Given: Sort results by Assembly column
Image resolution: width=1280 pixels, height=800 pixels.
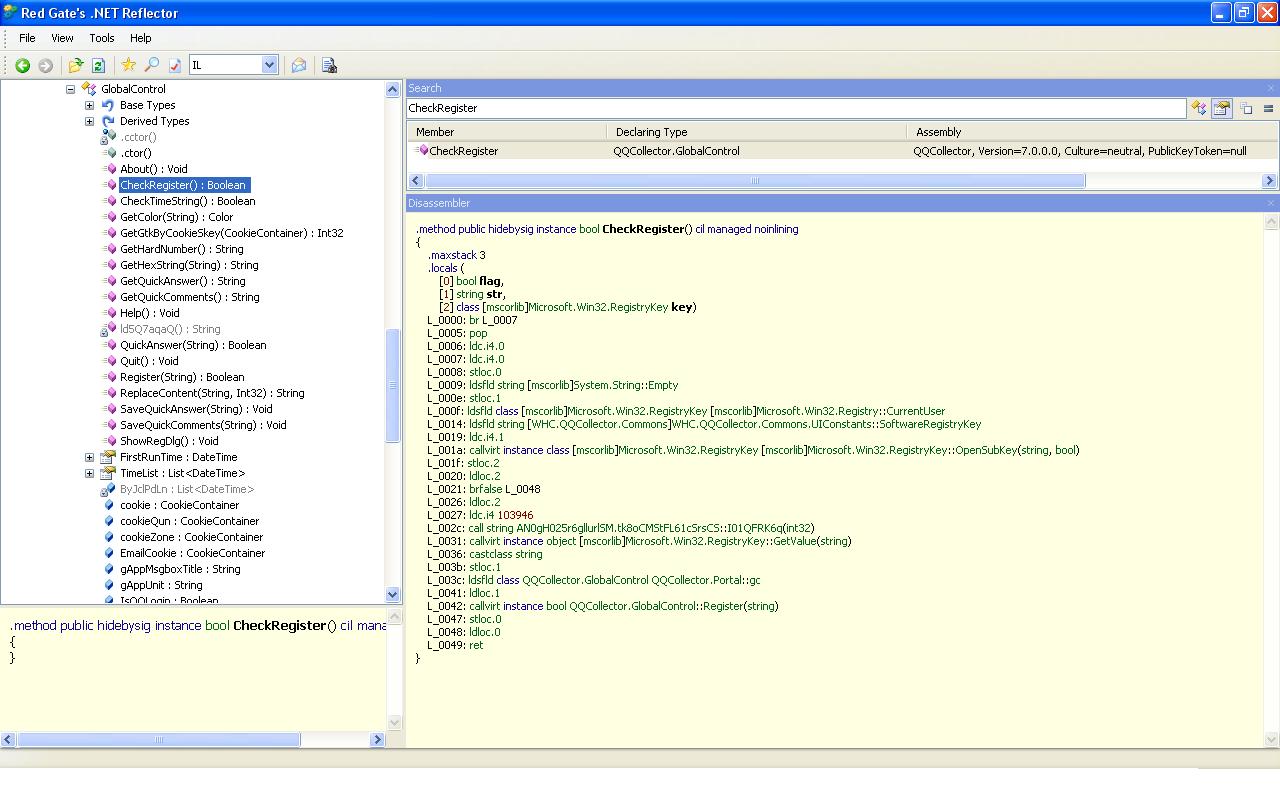Looking at the screenshot, I should click(1092, 132).
